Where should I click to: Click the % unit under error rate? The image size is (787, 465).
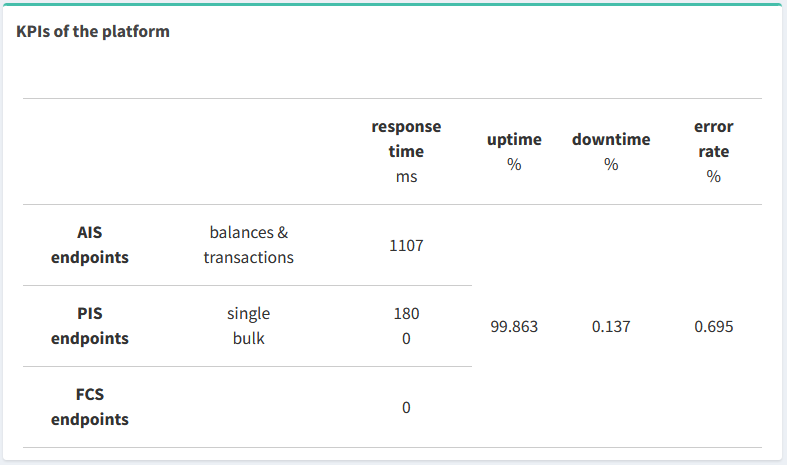(x=713, y=176)
